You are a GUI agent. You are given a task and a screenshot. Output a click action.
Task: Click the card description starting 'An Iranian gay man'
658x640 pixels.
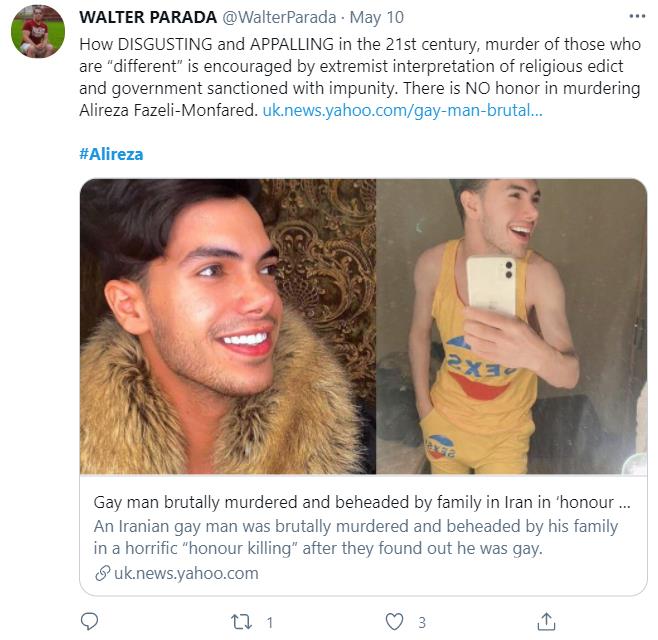tap(356, 537)
